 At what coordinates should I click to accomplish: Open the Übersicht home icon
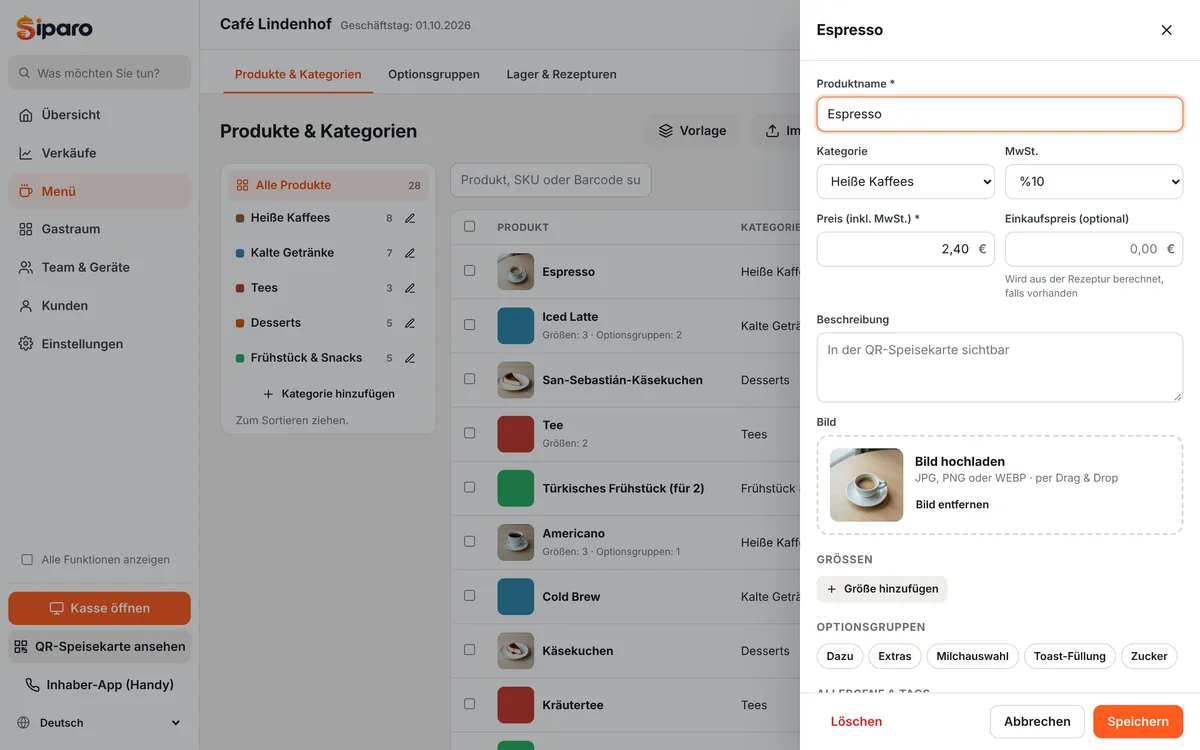click(26, 115)
